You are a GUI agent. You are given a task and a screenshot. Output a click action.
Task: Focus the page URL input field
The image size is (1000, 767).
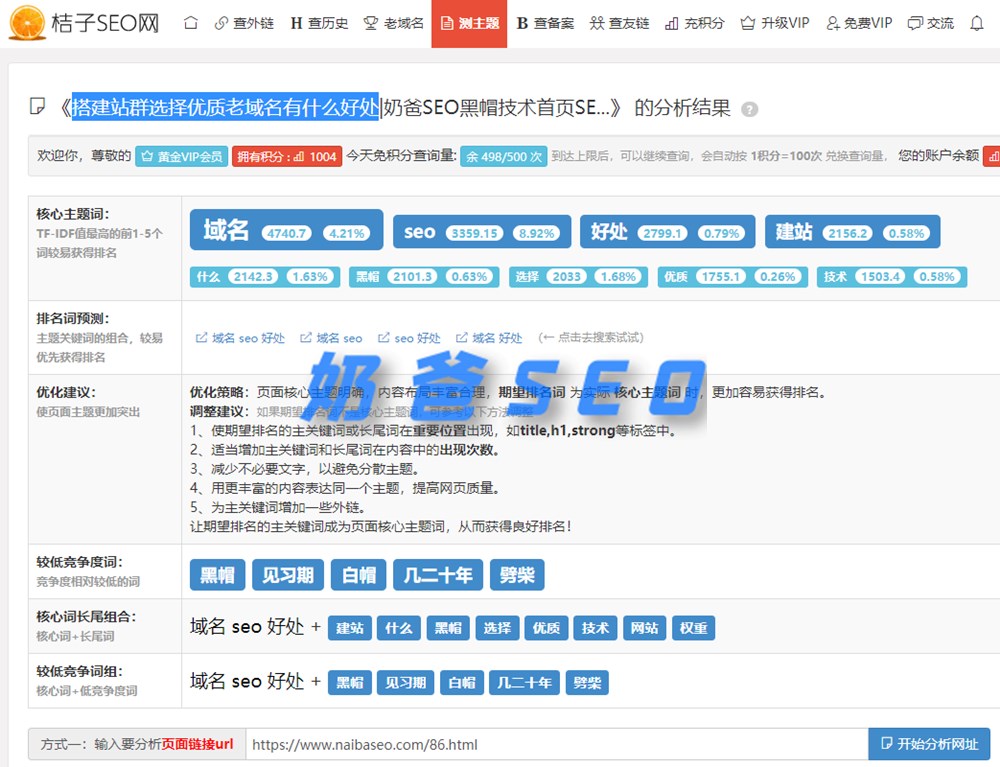click(x=557, y=744)
